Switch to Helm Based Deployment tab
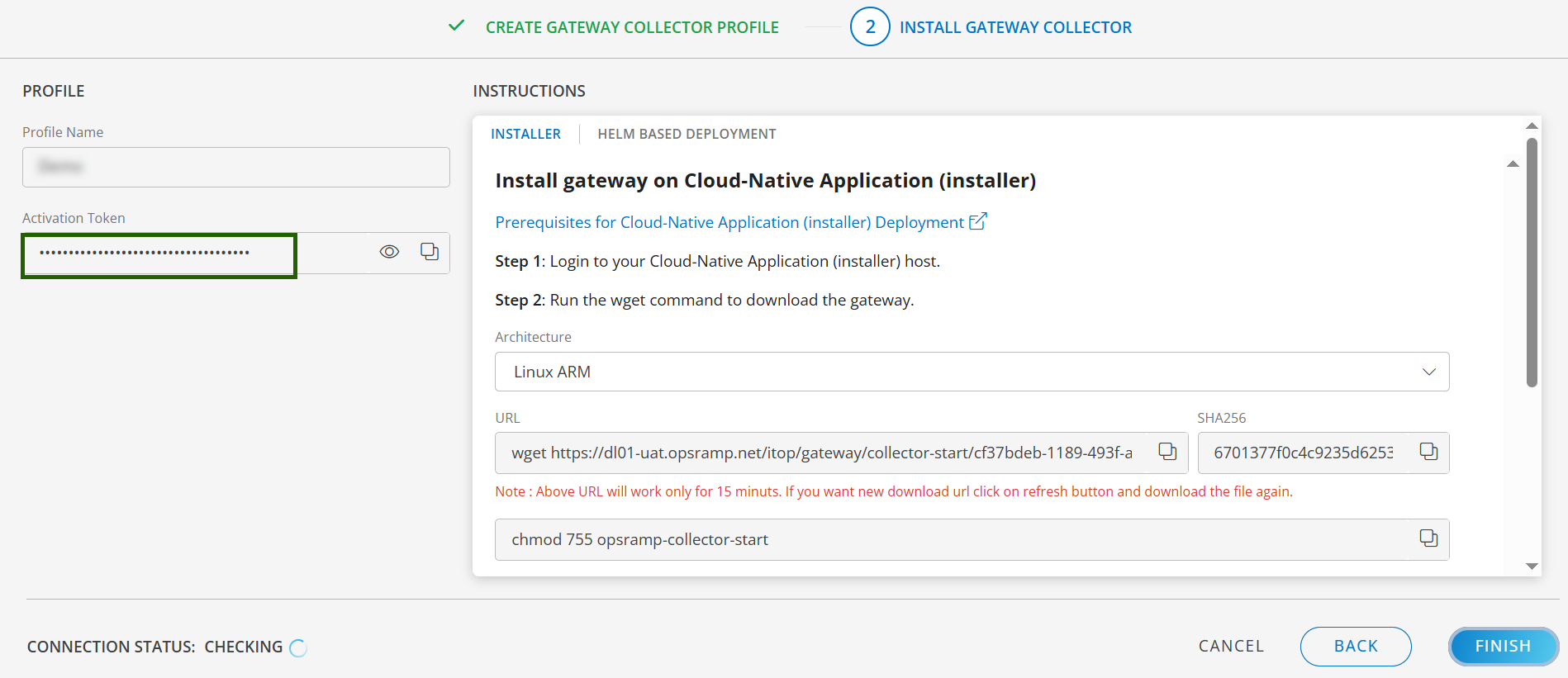Image resolution: width=1568 pixels, height=678 pixels. [687, 134]
